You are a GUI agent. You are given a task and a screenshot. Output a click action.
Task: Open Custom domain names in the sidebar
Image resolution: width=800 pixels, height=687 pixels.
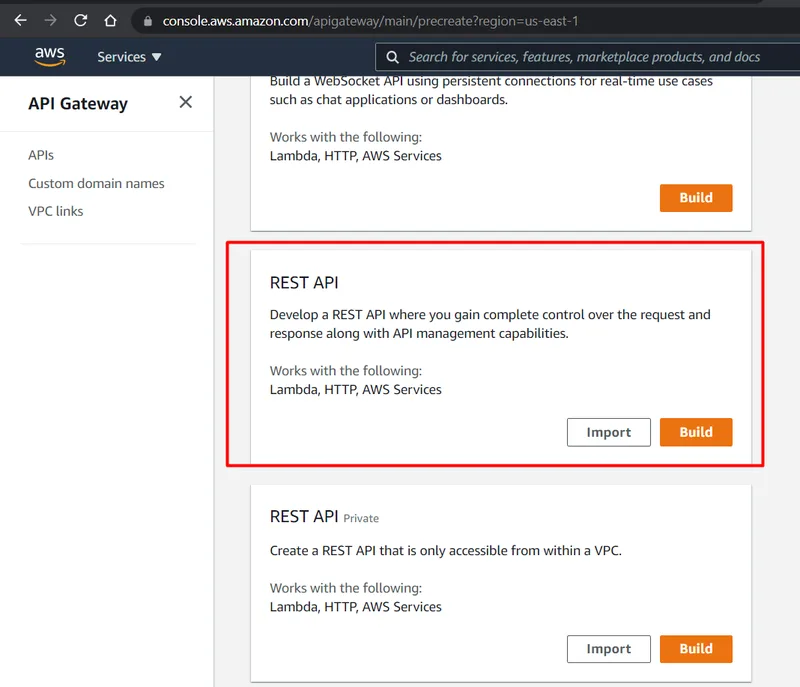pos(96,184)
